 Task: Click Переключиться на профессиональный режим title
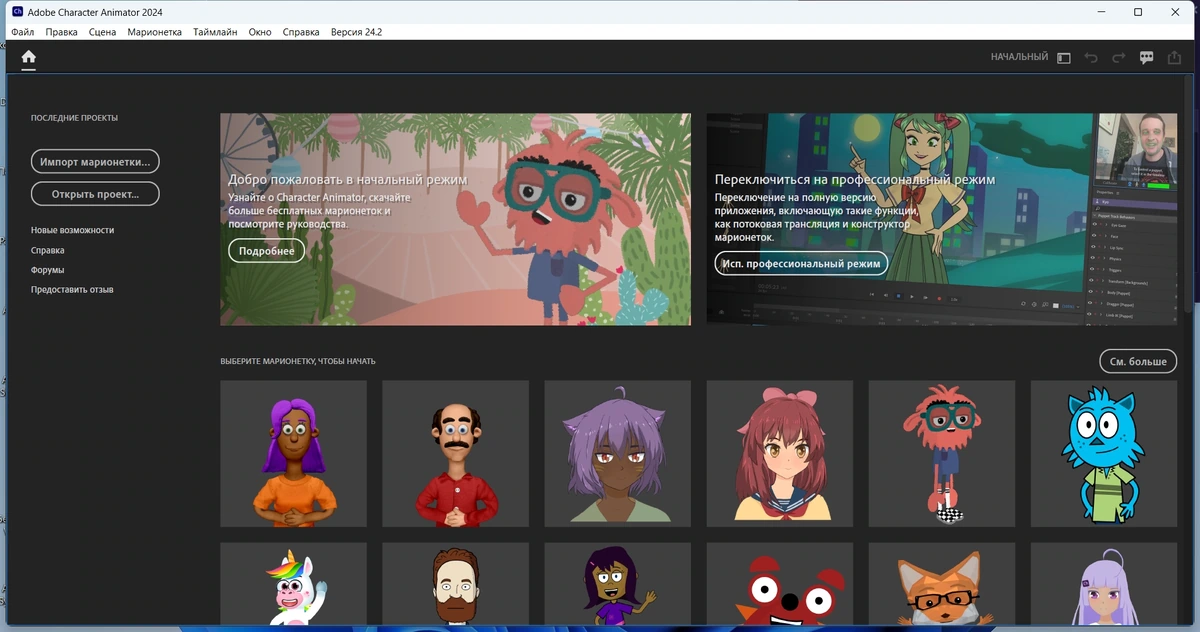(855, 180)
